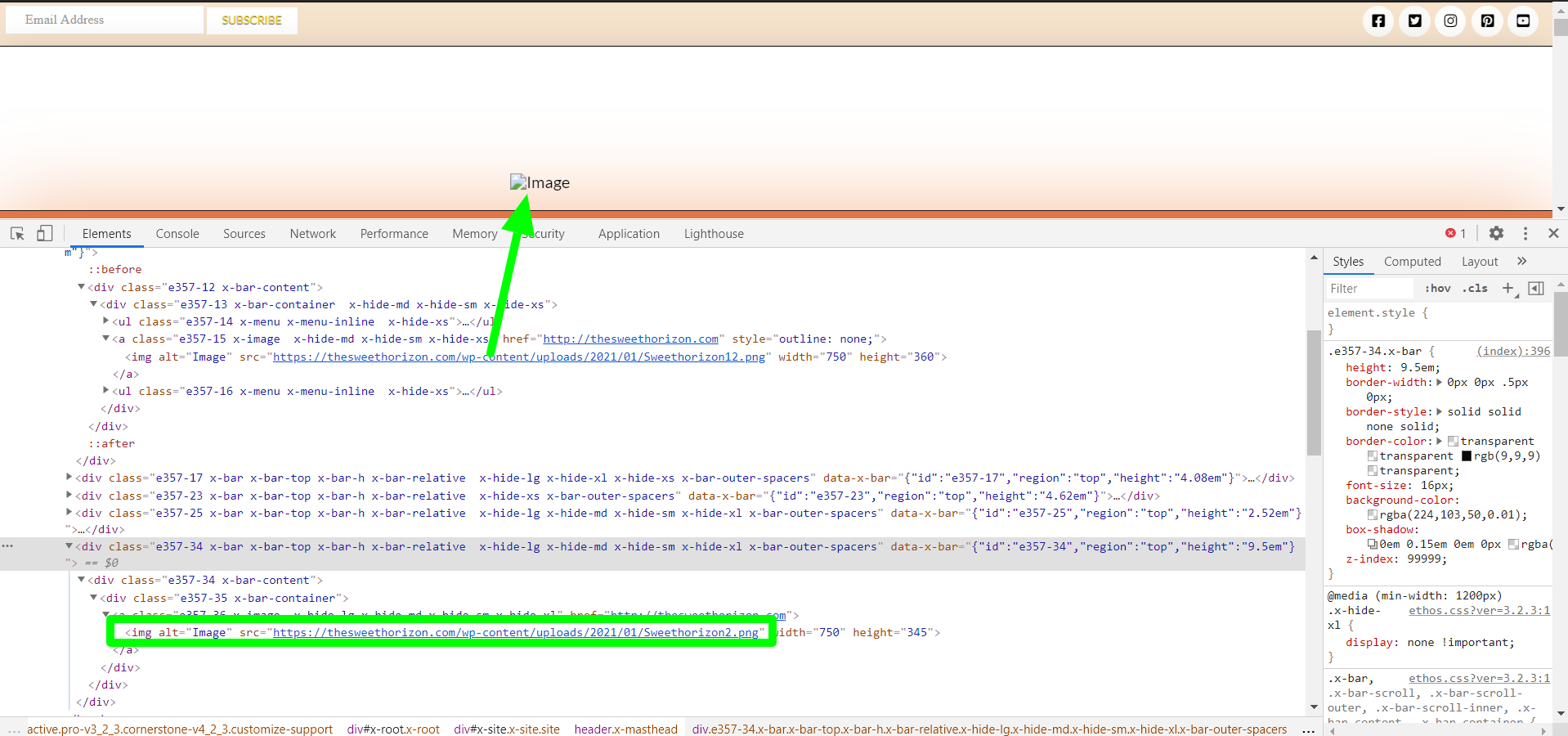Open the Lighthouse tab
The image size is (1568, 736).
tap(714, 234)
